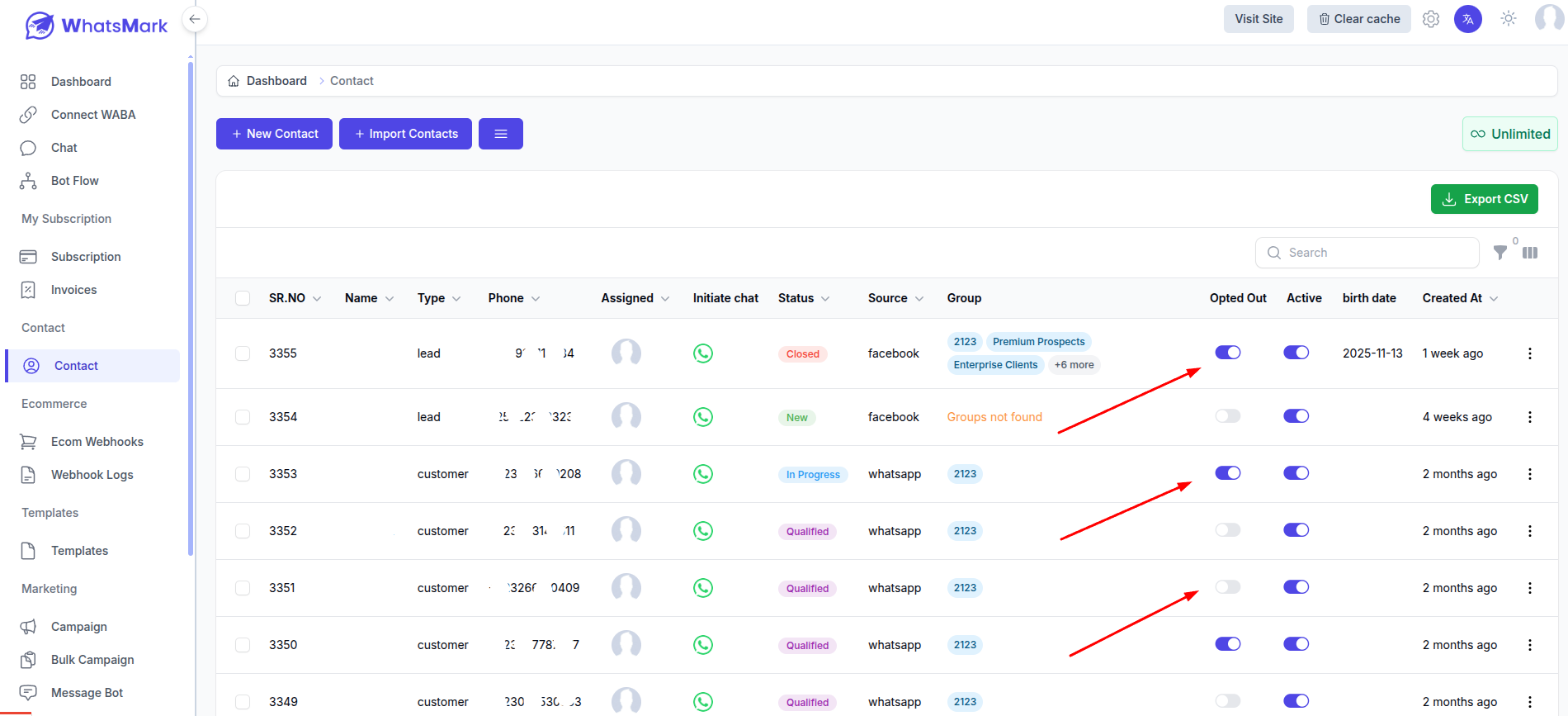The height and width of the screenshot is (716, 1568).
Task: Open the language translation icon
Action: (1468, 19)
